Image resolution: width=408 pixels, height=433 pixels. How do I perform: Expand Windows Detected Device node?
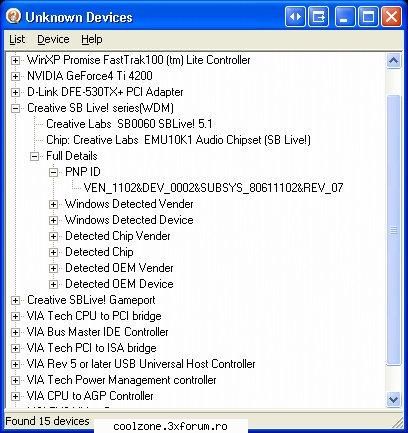[x=53, y=220]
